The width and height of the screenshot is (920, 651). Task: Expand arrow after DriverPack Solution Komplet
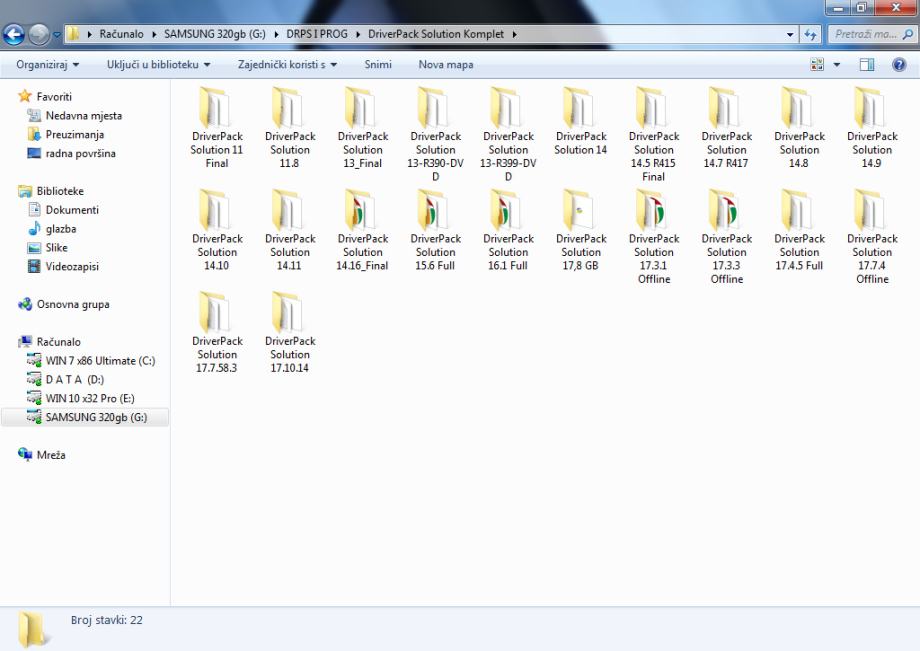click(x=515, y=35)
